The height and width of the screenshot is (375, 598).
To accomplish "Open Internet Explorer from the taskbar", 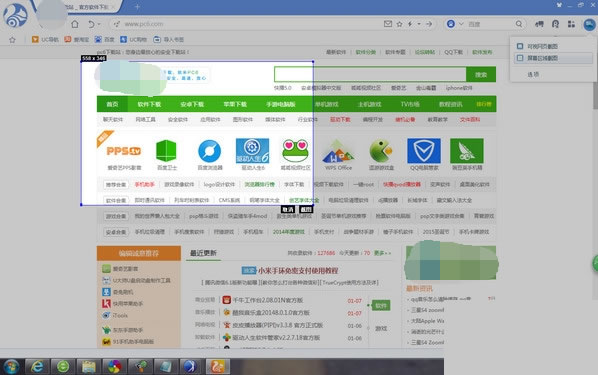I will pyautogui.click(x=37, y=367).
